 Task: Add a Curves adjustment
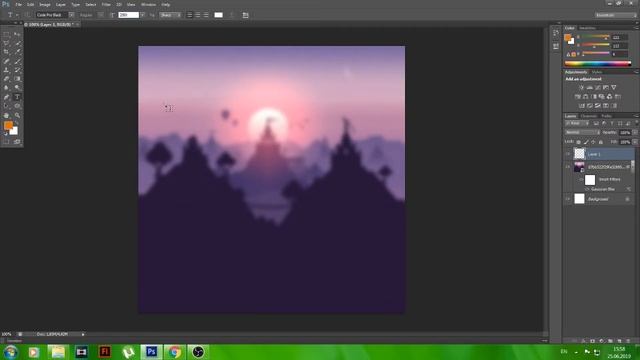coord(598,88)
